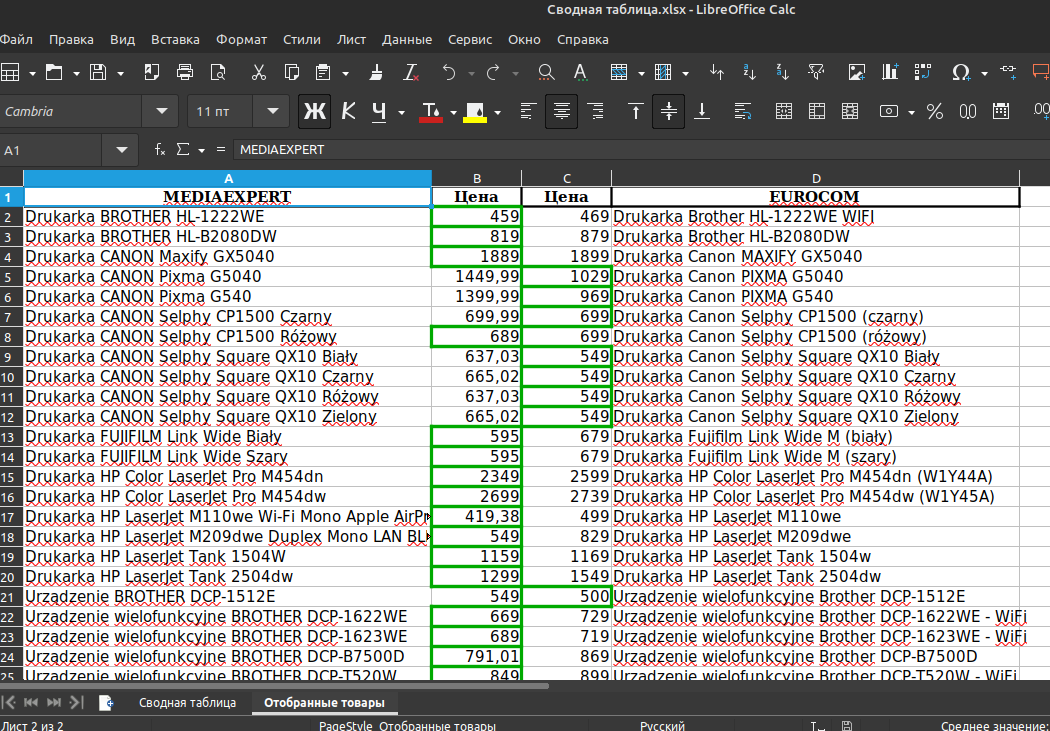Open the Cambria font name dropdown

tap(161, 111)
